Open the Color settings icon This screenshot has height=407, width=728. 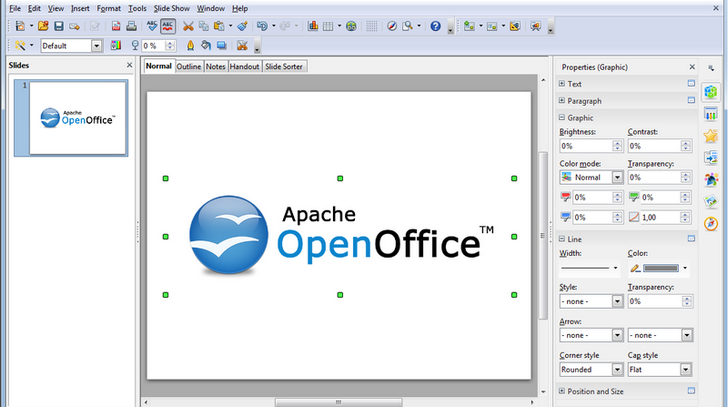point(116,45)
